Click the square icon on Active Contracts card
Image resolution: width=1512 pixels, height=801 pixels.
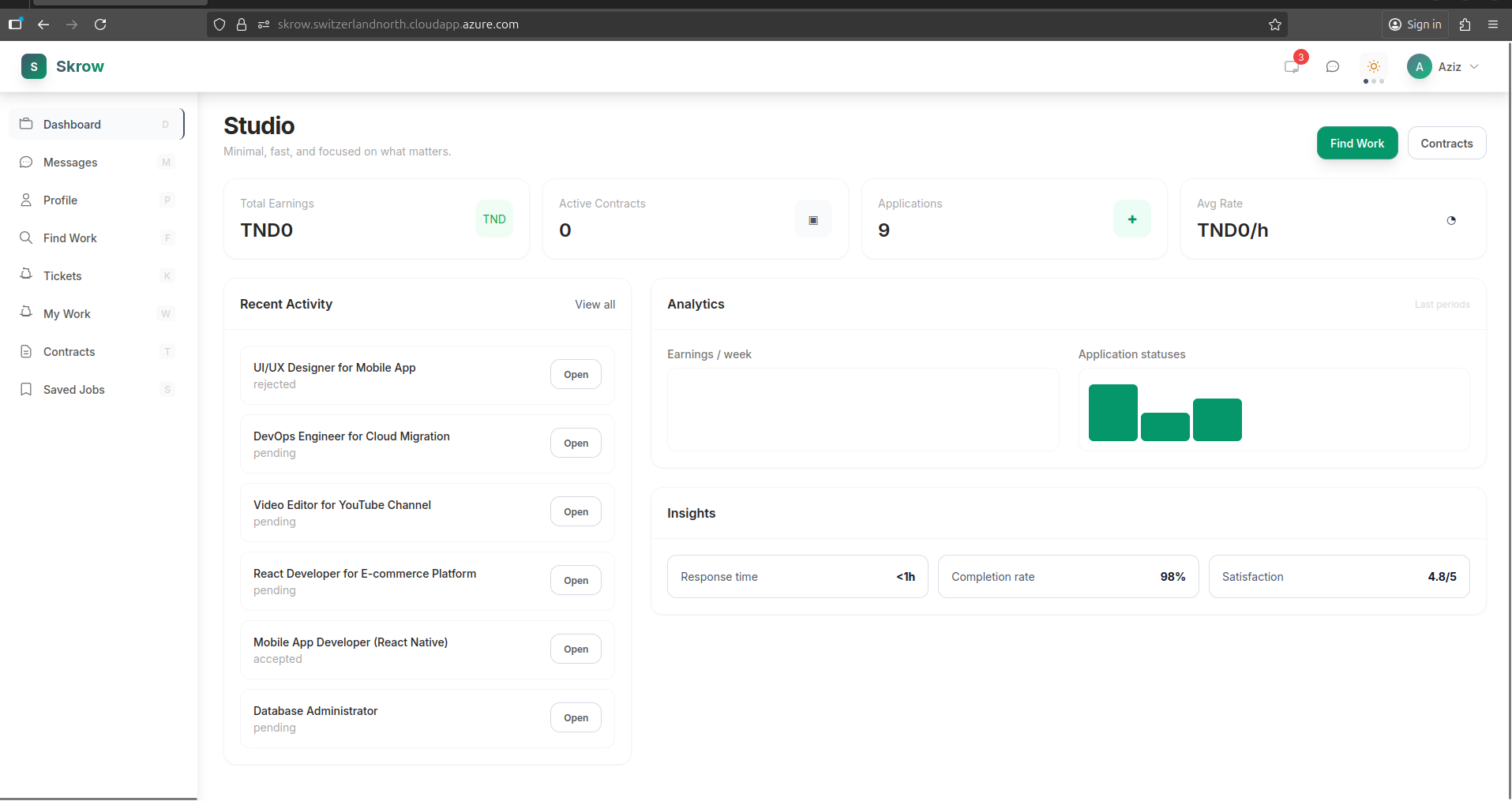coord(812,219)
